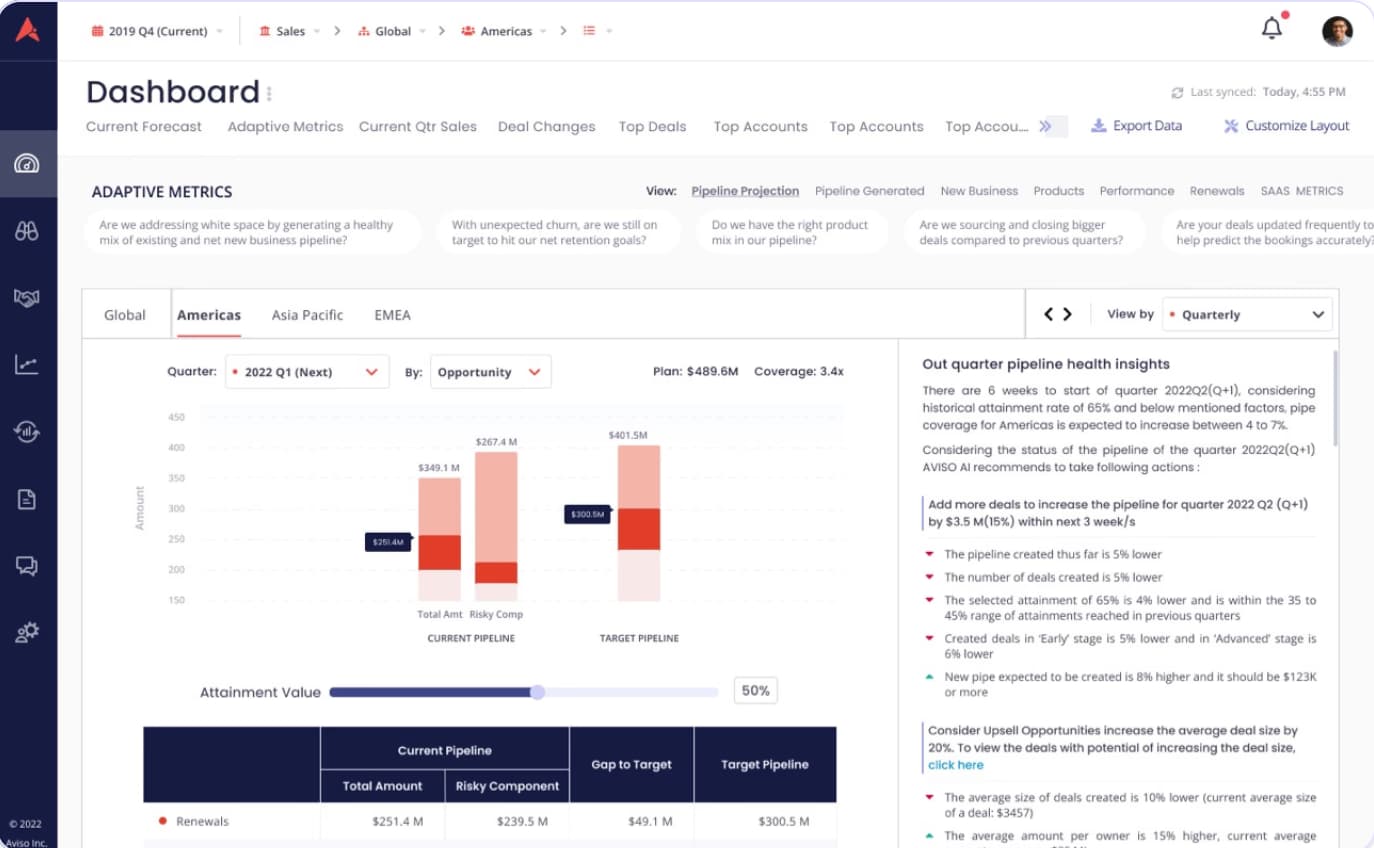The image size is (1374, 848).
Task: Click the Dashboard title options dots
Action: tap(269, 93)
